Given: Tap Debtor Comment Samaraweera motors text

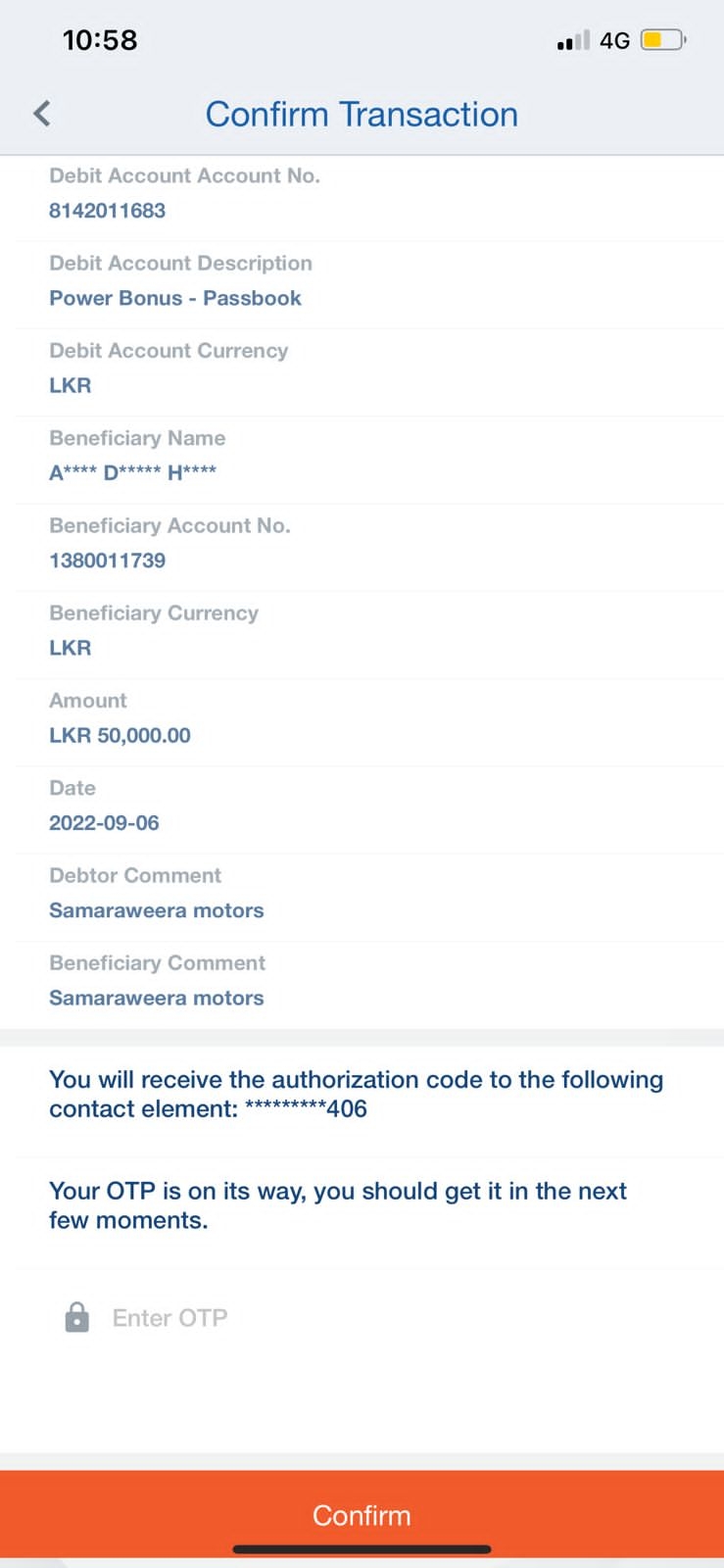Looking at the screenshot, I should (x=157, y=910).
